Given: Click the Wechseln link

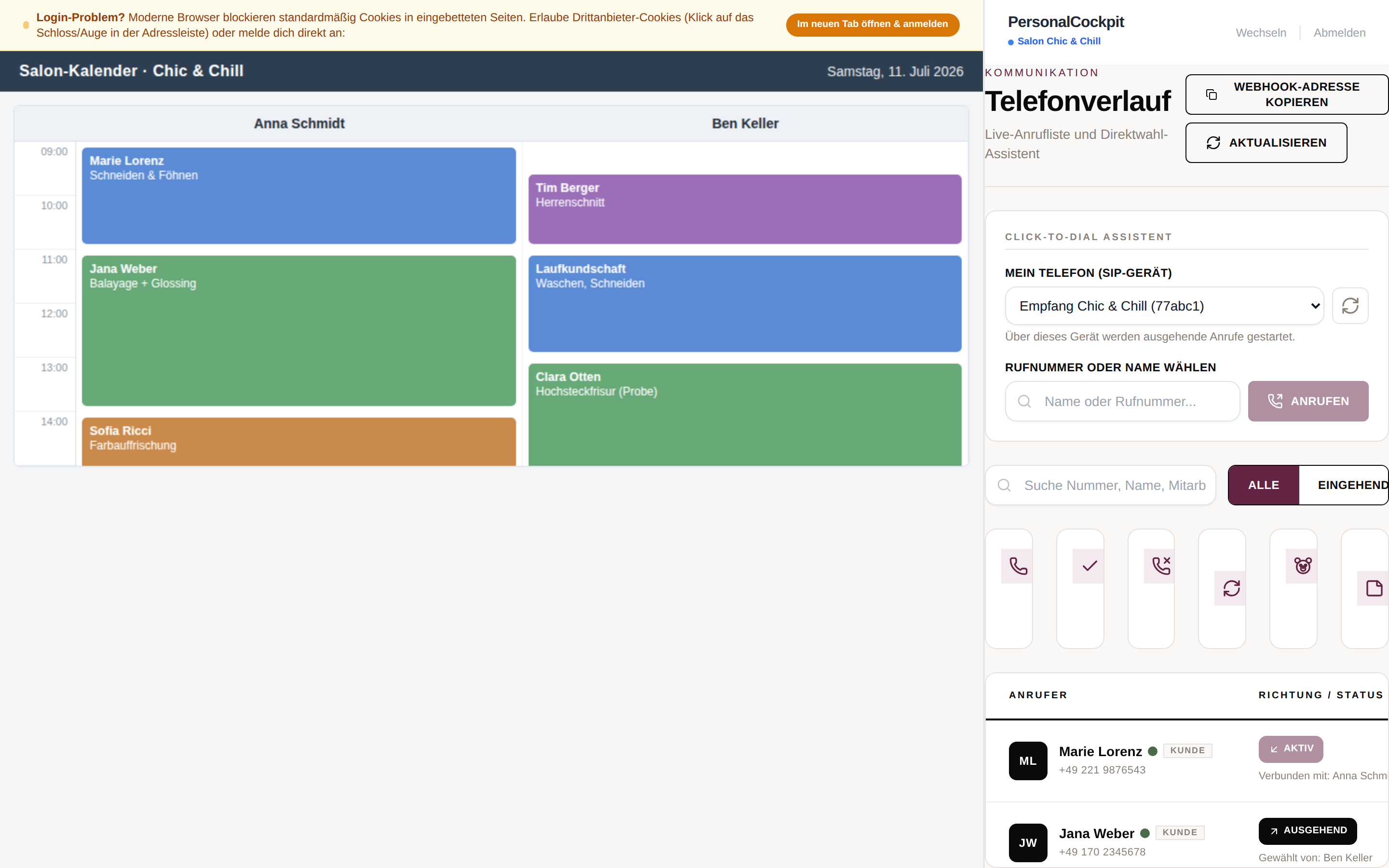Looking at the screenshot, I should [x=1261, y=33].
